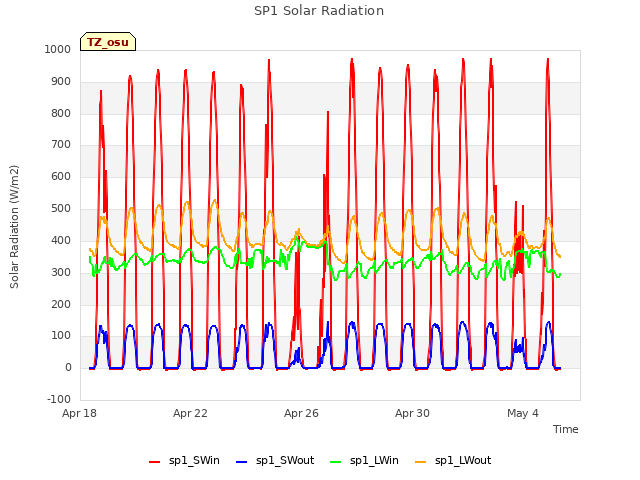The width and height of the screenshot is (640, 480).
Task: Click the 600 y-axis tick label
Action: click(x=61, y=176)
